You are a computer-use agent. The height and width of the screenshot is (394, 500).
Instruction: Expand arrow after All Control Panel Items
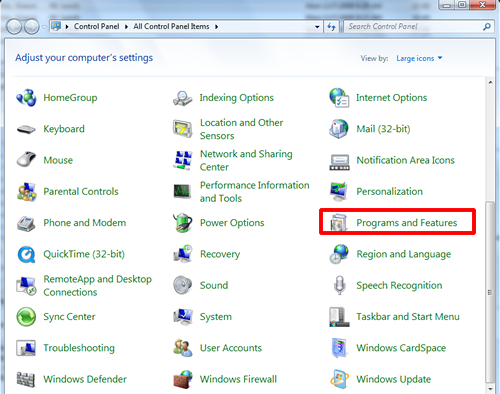[x=217, y=27]
